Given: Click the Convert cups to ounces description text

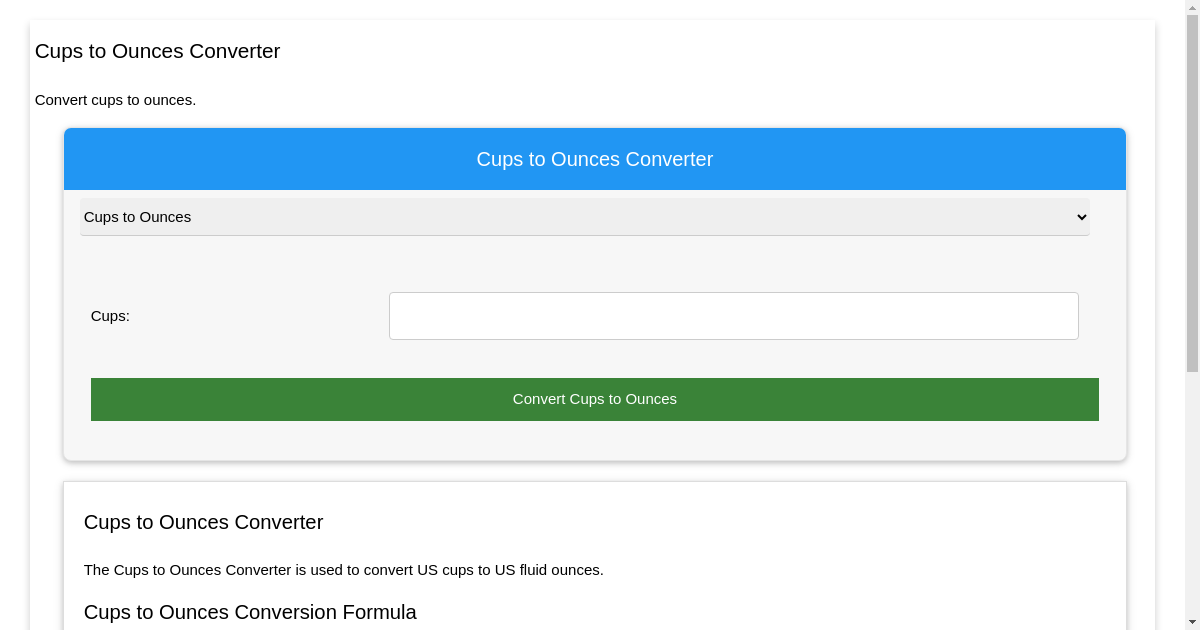Looking at the screenshot, I should (x=115, y=100).
